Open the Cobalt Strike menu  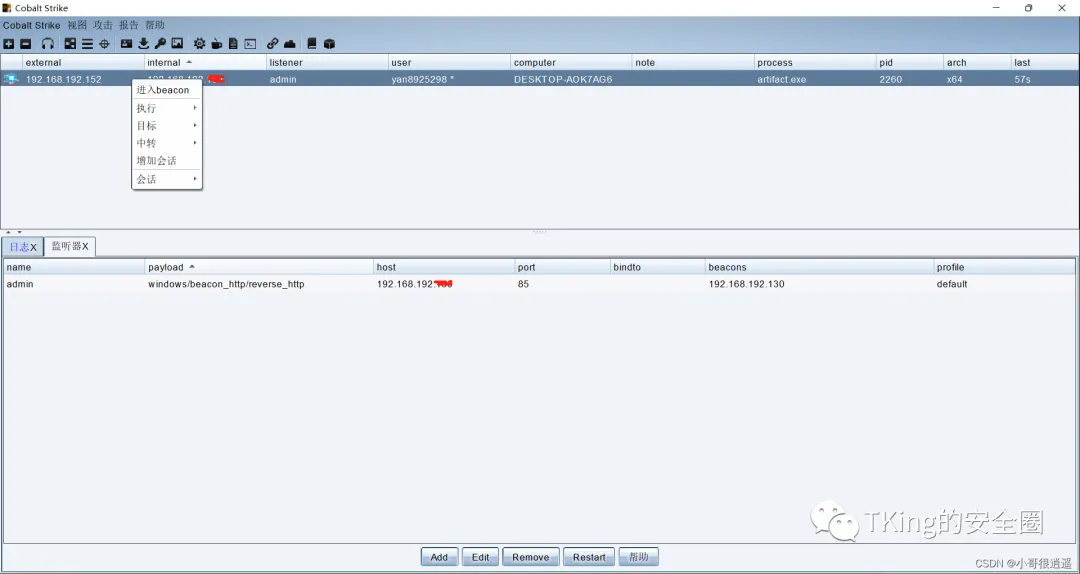[x=31, y=25]
